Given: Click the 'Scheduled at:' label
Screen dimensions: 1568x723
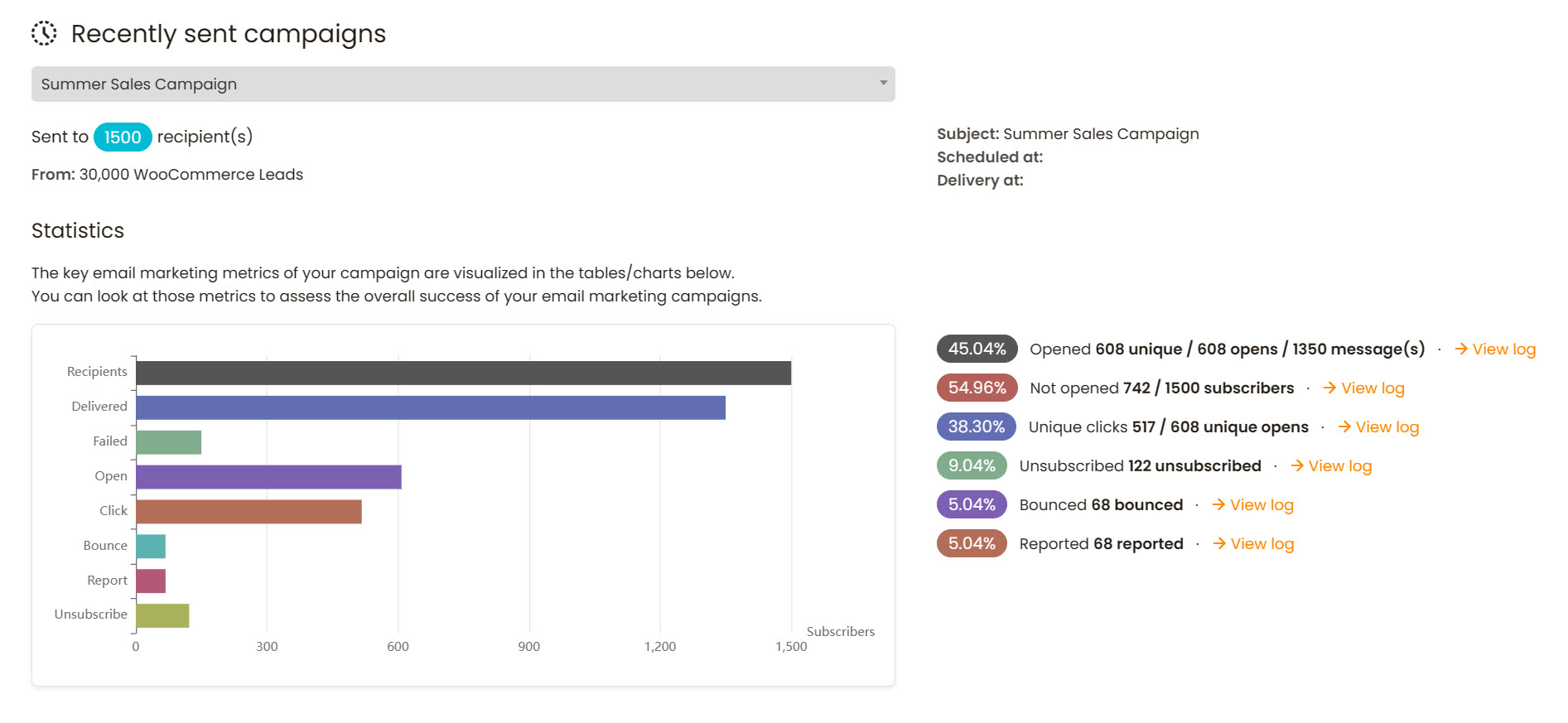Looking at the screenshot, I should click(990, 157).
